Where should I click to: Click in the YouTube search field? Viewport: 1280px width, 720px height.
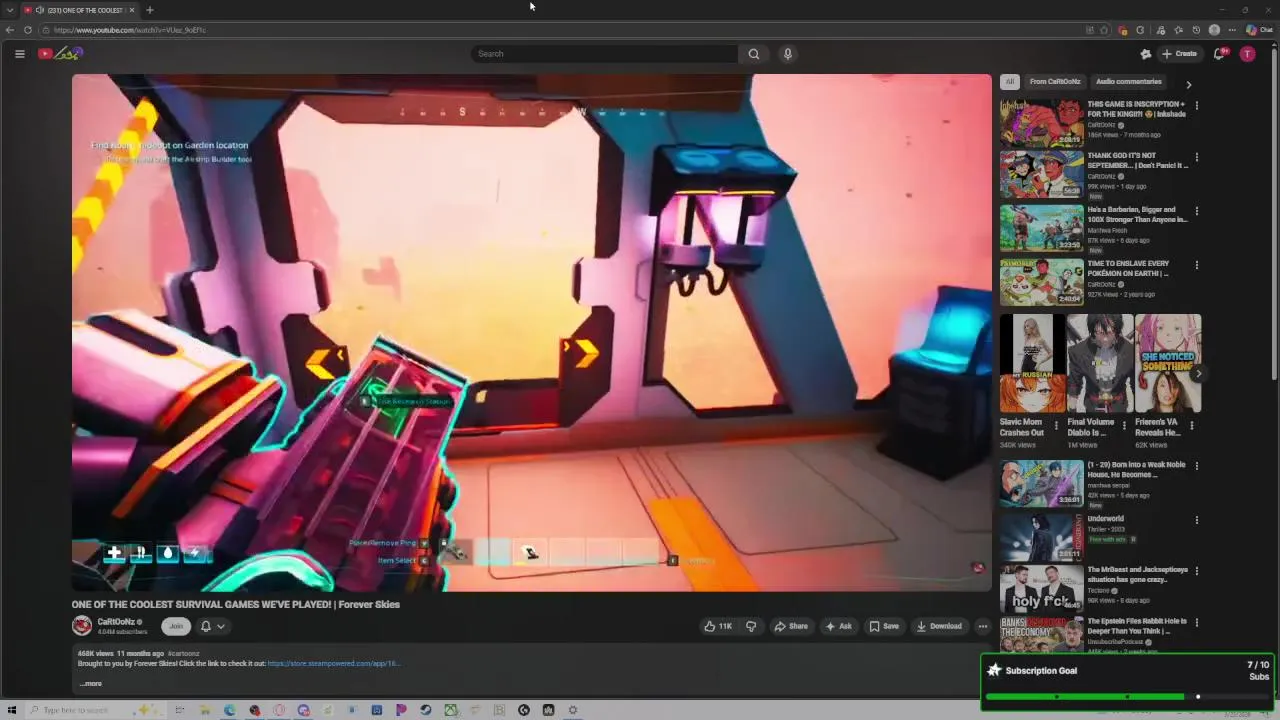tap(604, 54)
